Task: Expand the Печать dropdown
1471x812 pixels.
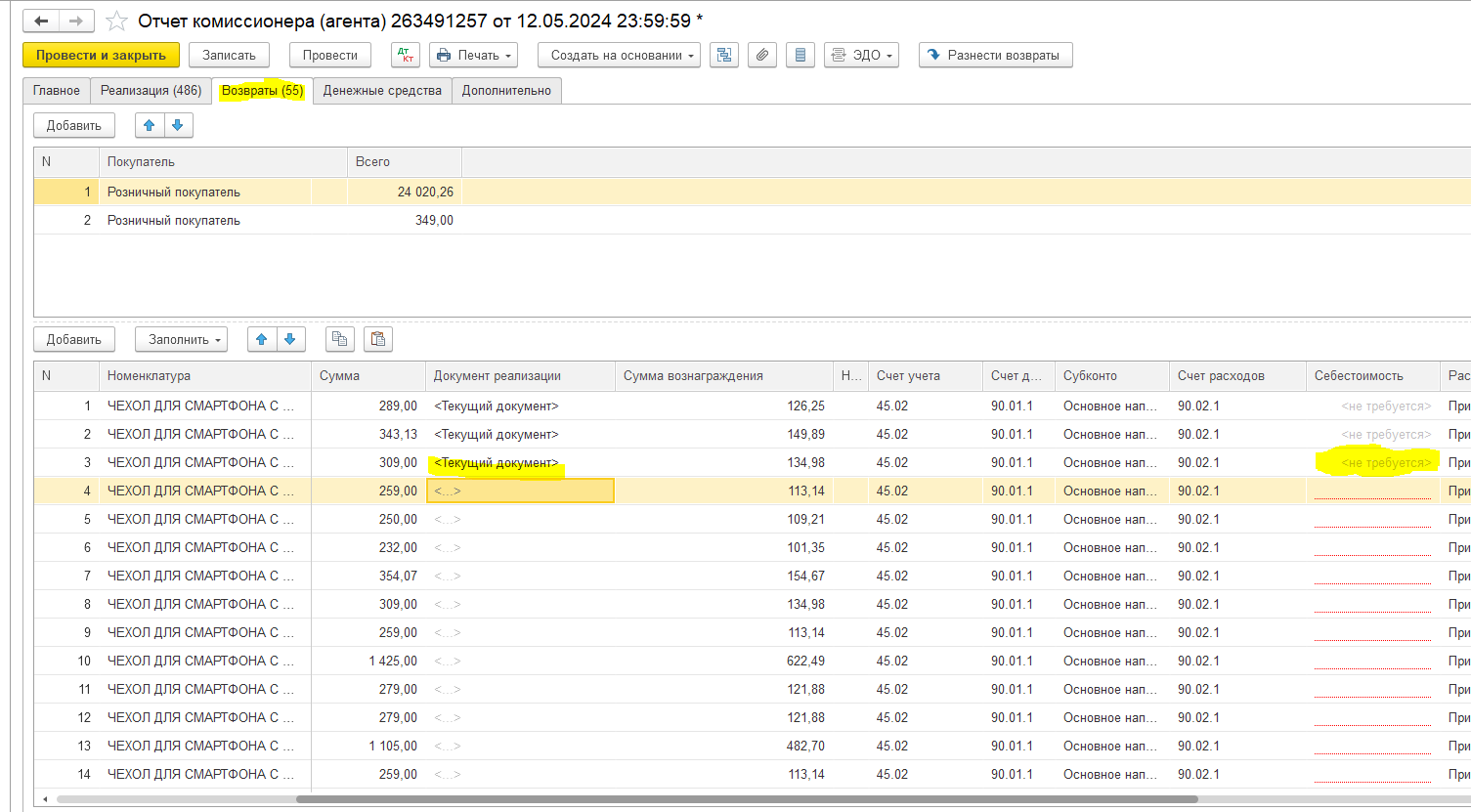Action: 473,56
